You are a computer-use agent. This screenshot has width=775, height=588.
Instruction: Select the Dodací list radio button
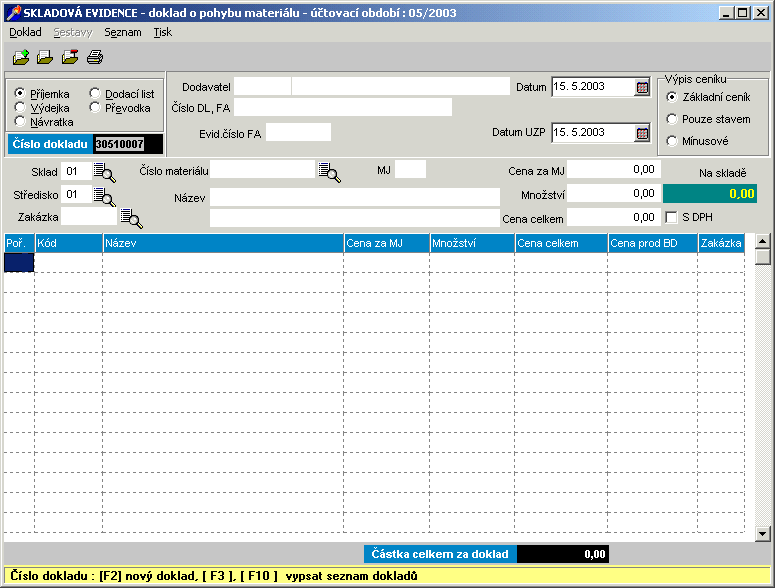pos(95,93)
